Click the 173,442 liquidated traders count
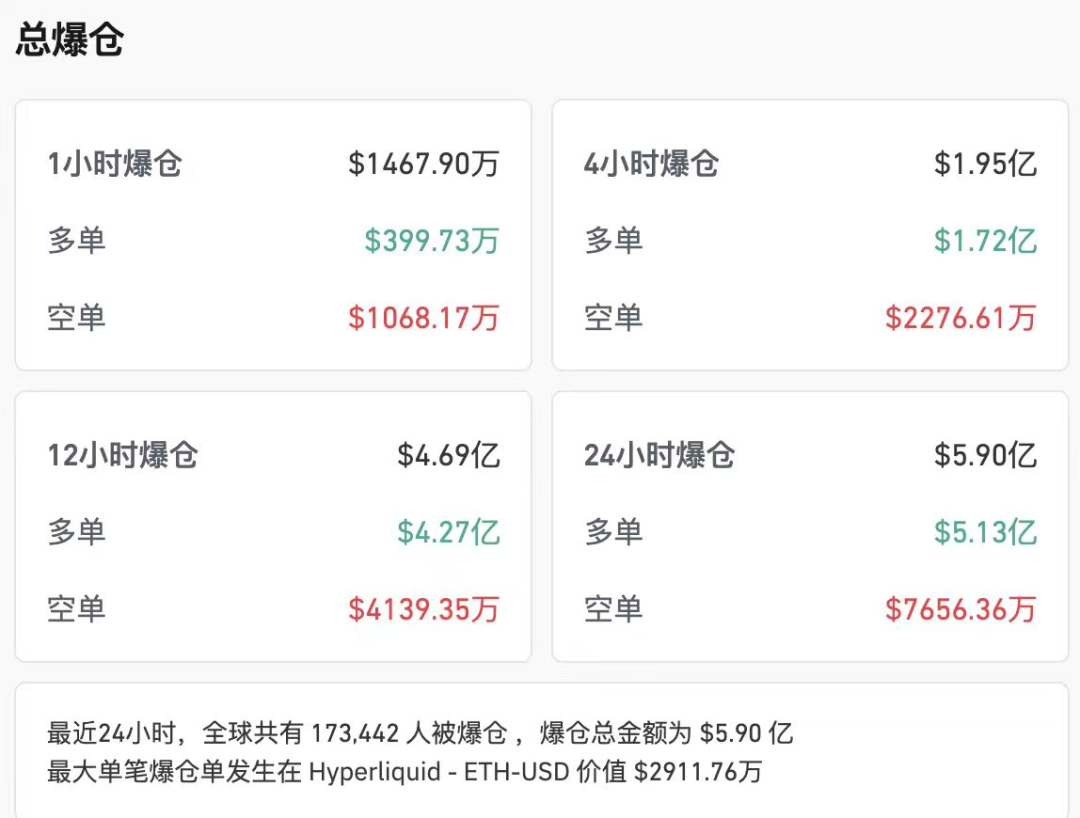The height and width of the screenshot is (818, 1080). click(355, 734)
